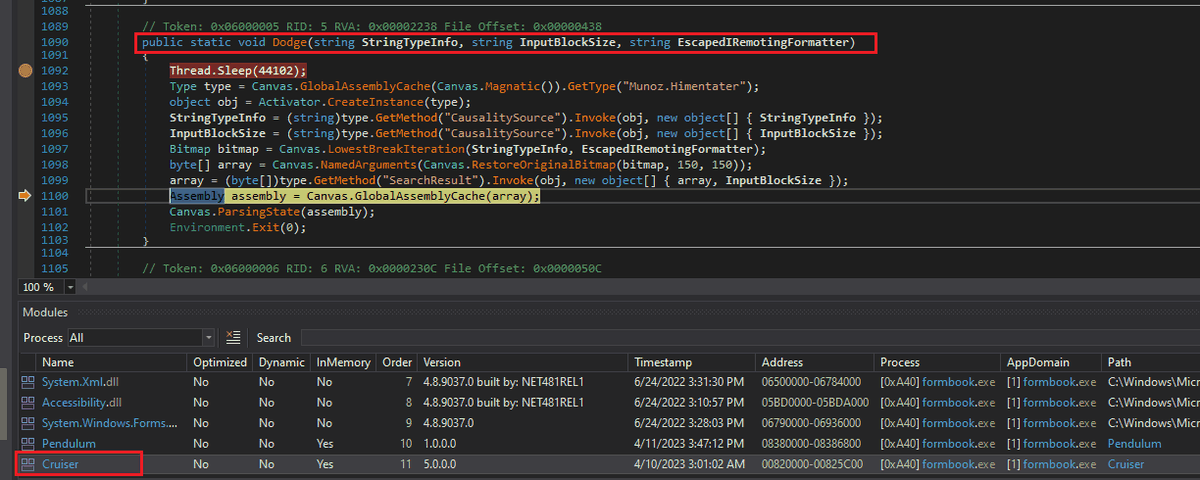Click version 1.0.0.0 of Pendulum
The image size is (1200, 480).
(x=441, y=443)
